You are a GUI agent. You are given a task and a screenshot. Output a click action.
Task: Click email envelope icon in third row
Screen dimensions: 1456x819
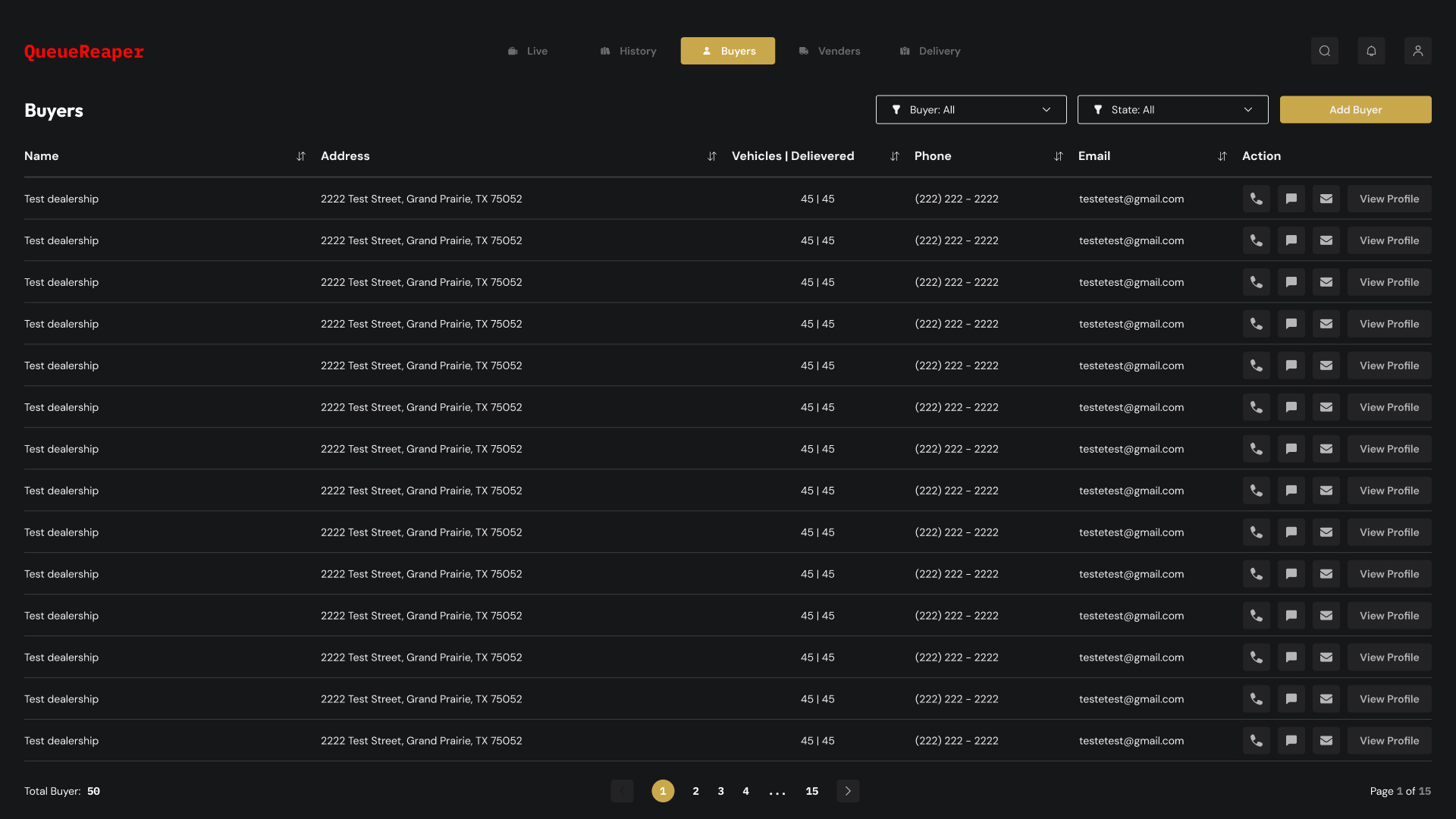(x=1326, y=282)
